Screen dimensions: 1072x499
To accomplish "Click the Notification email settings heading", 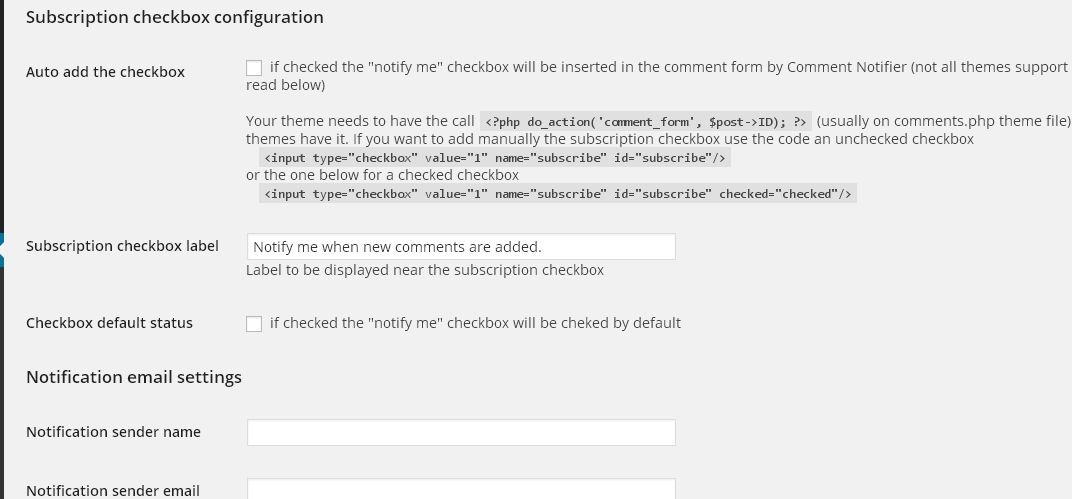I will 134,377.
